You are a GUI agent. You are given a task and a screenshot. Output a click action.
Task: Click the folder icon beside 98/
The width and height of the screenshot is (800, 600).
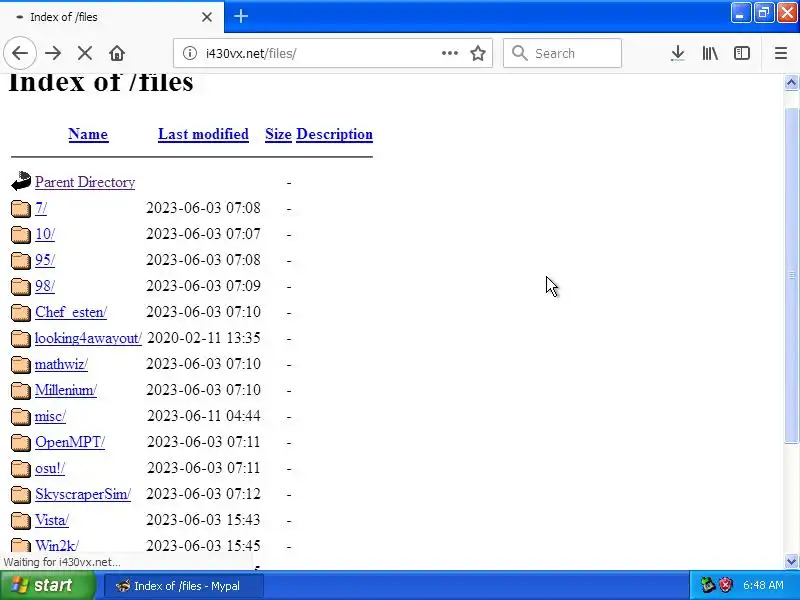(20, 286)
